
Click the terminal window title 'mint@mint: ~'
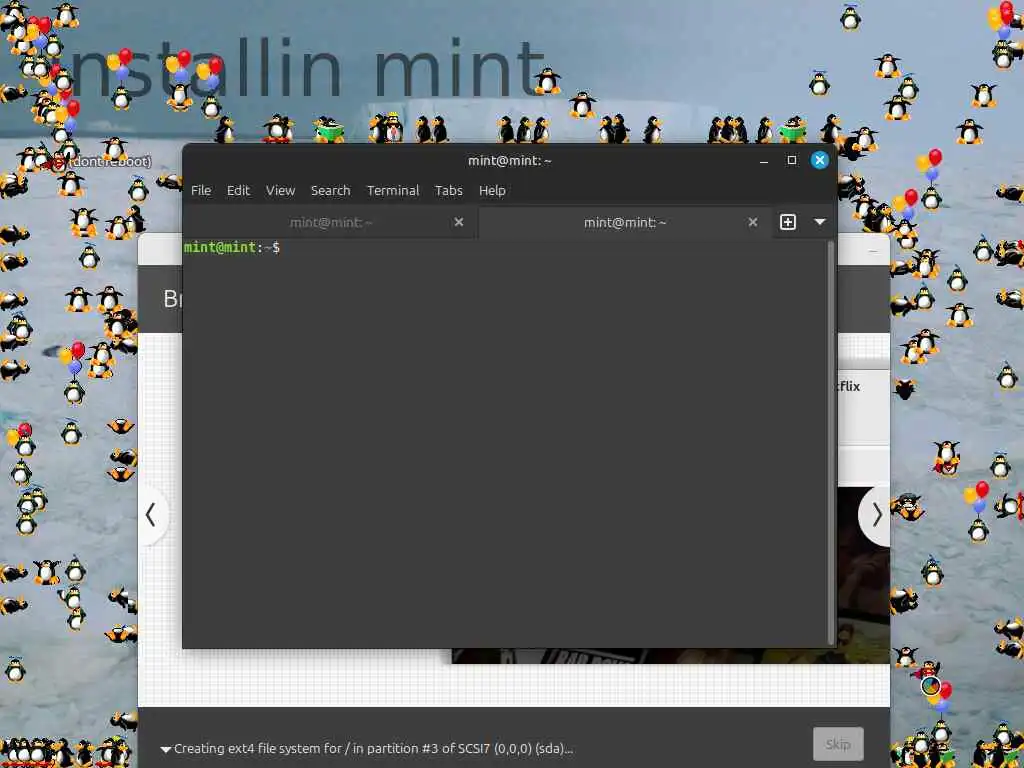point(509,161)
